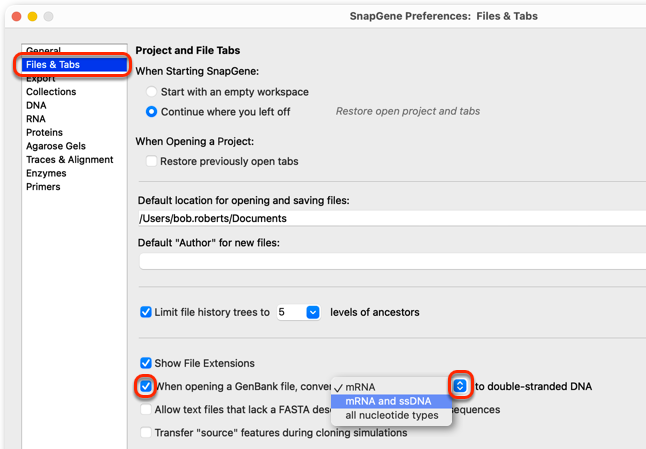Image resolution: width=646 pixels, height=449 pixels.
Task: Select Continue where you left off
Action: [152, 112]
